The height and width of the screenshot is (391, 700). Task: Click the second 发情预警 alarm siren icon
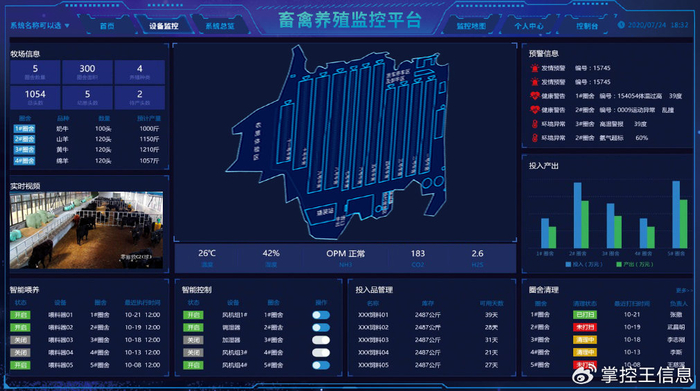click(x=534, y=82)
